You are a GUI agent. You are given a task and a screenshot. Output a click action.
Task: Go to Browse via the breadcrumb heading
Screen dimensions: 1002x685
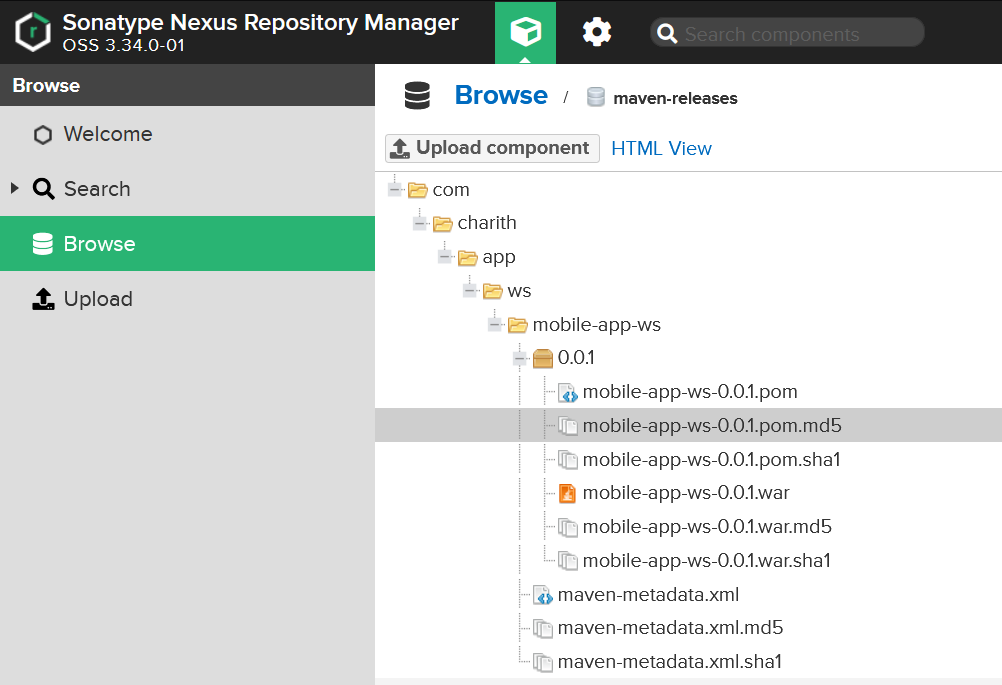coord(501,95)
